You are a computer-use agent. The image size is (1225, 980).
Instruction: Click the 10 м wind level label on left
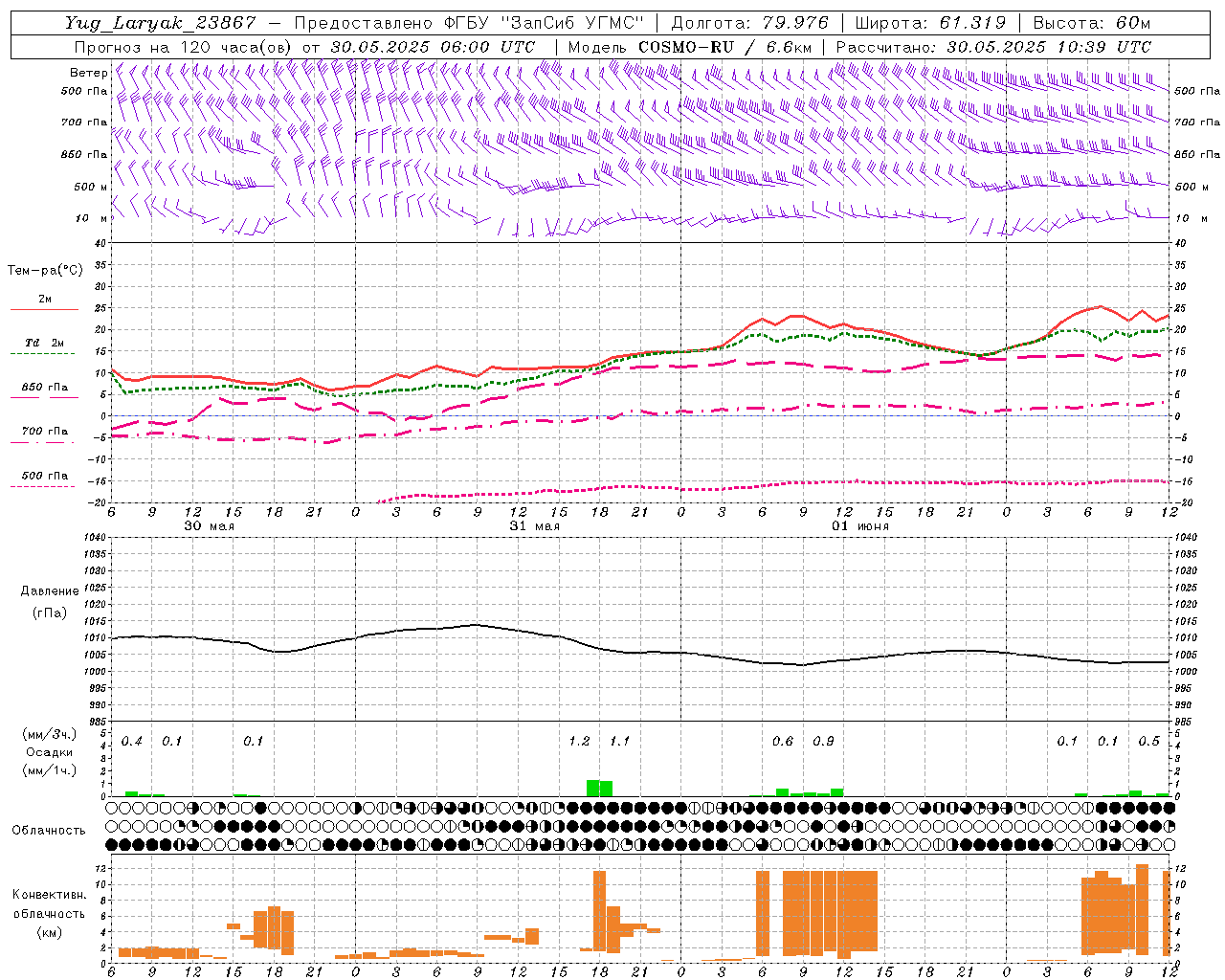(x=91, y=218)
